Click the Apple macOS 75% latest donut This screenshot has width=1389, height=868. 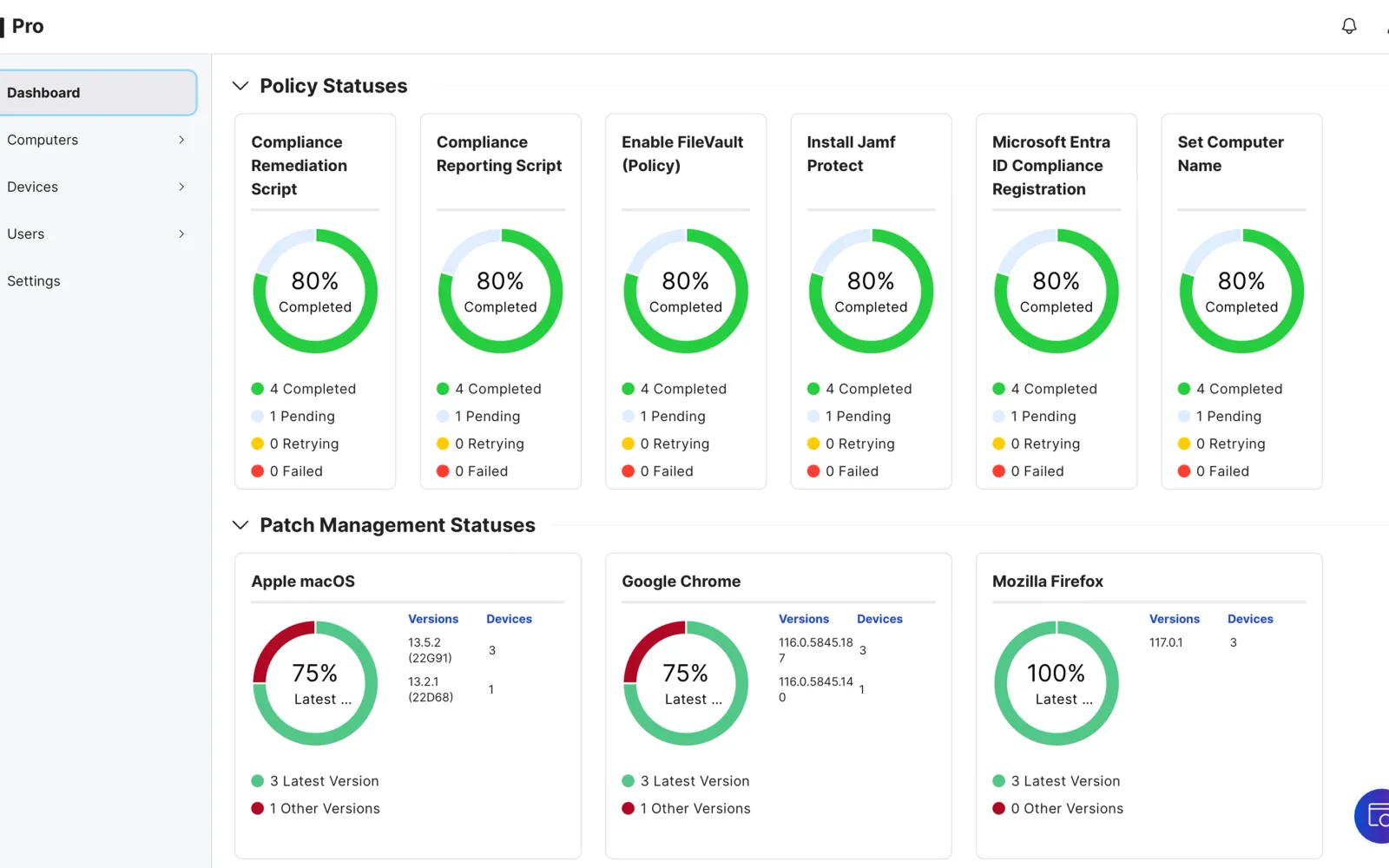tap(315, 683)
